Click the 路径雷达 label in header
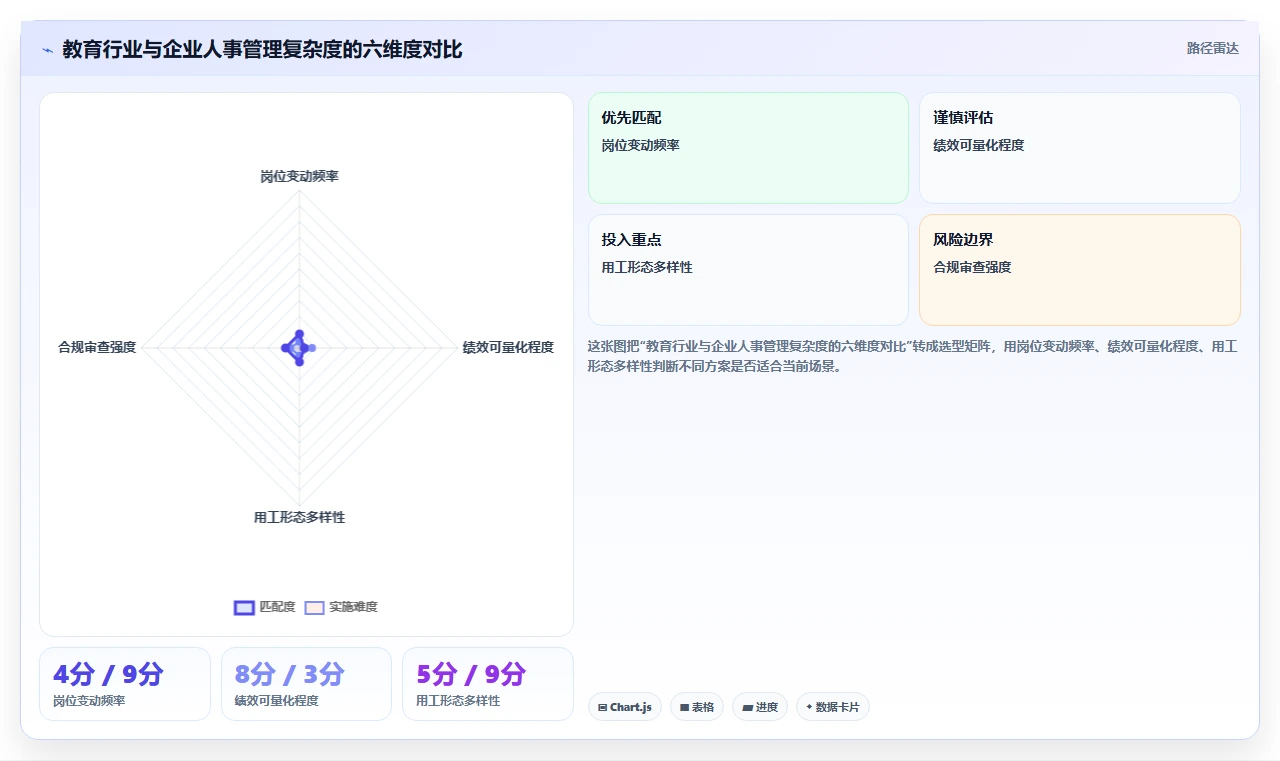 tap(1213, 48)
